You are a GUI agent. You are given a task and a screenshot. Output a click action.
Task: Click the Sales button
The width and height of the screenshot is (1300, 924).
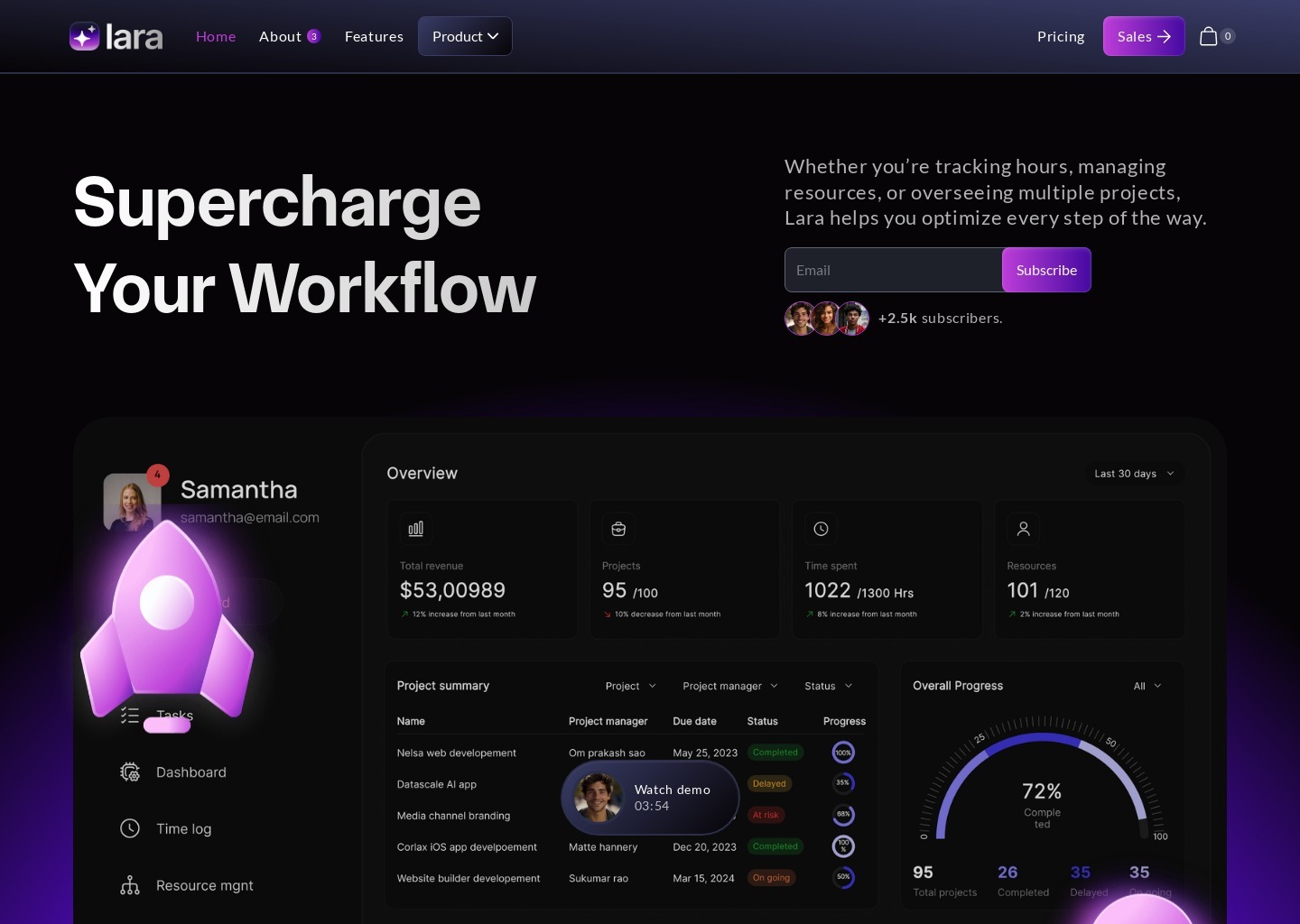coord(1144,36)
